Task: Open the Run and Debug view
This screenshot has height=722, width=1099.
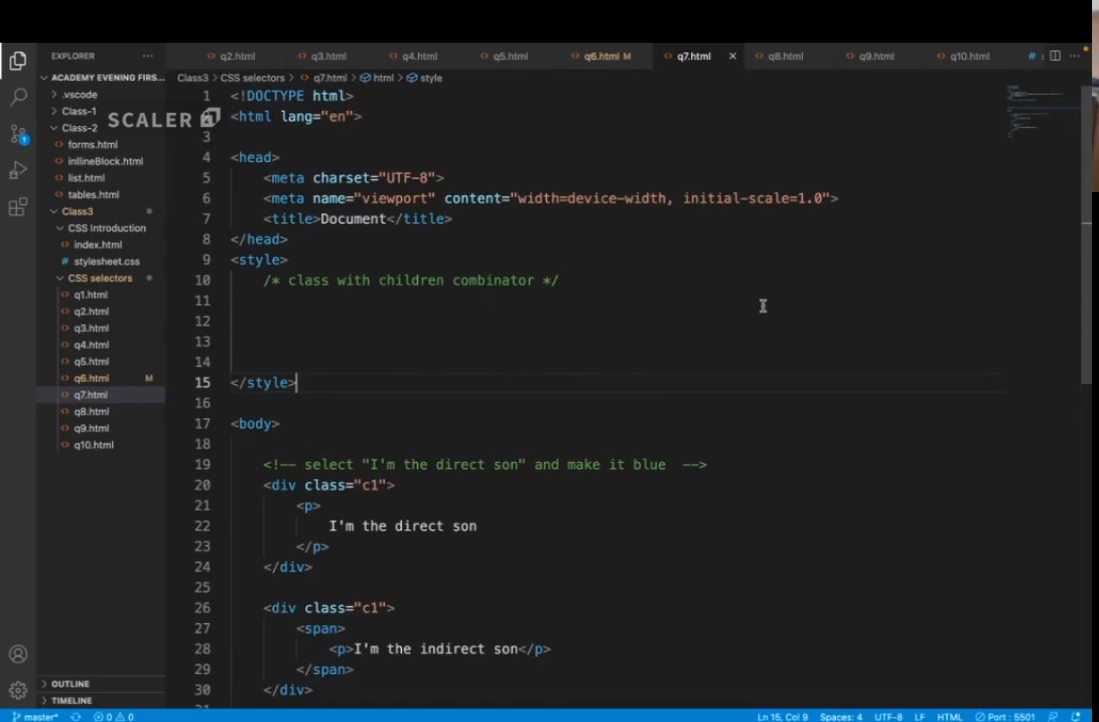Action: pos(18,171)
